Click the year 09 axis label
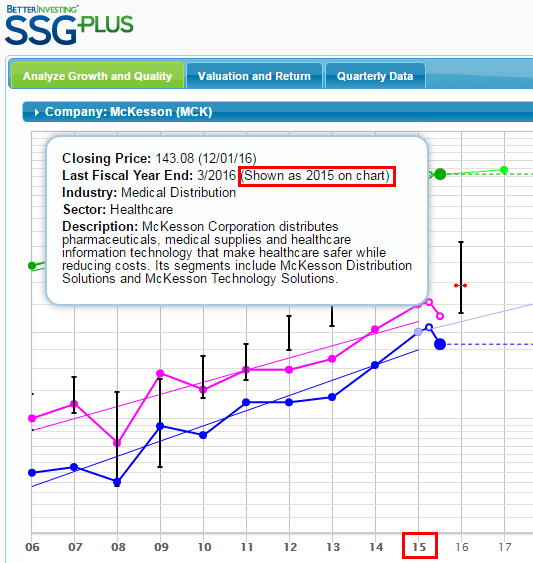Screen dimensions: 533x563 click(x=161, y=547)
